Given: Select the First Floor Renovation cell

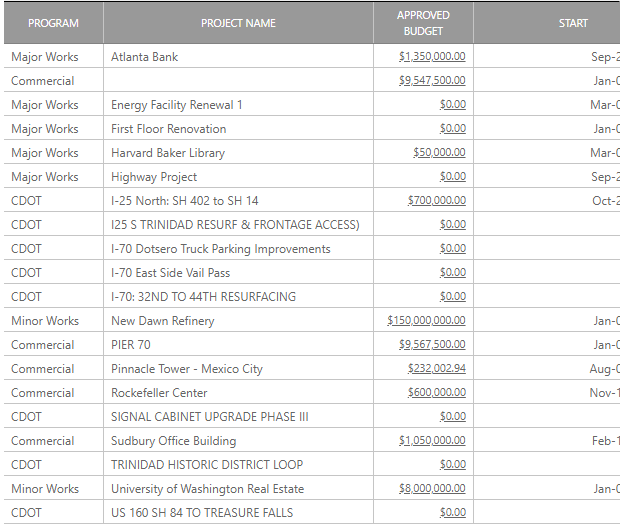Looking at the screenshot, I should [x=238, y=129].
